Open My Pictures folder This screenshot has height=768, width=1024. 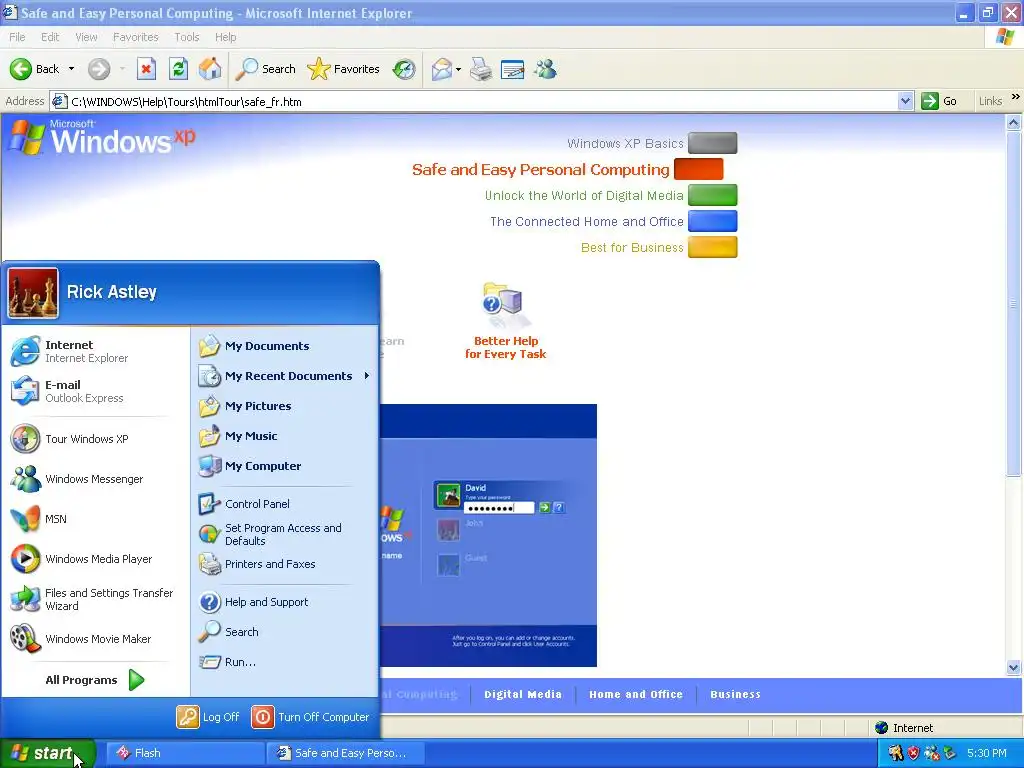coord(285,406)
